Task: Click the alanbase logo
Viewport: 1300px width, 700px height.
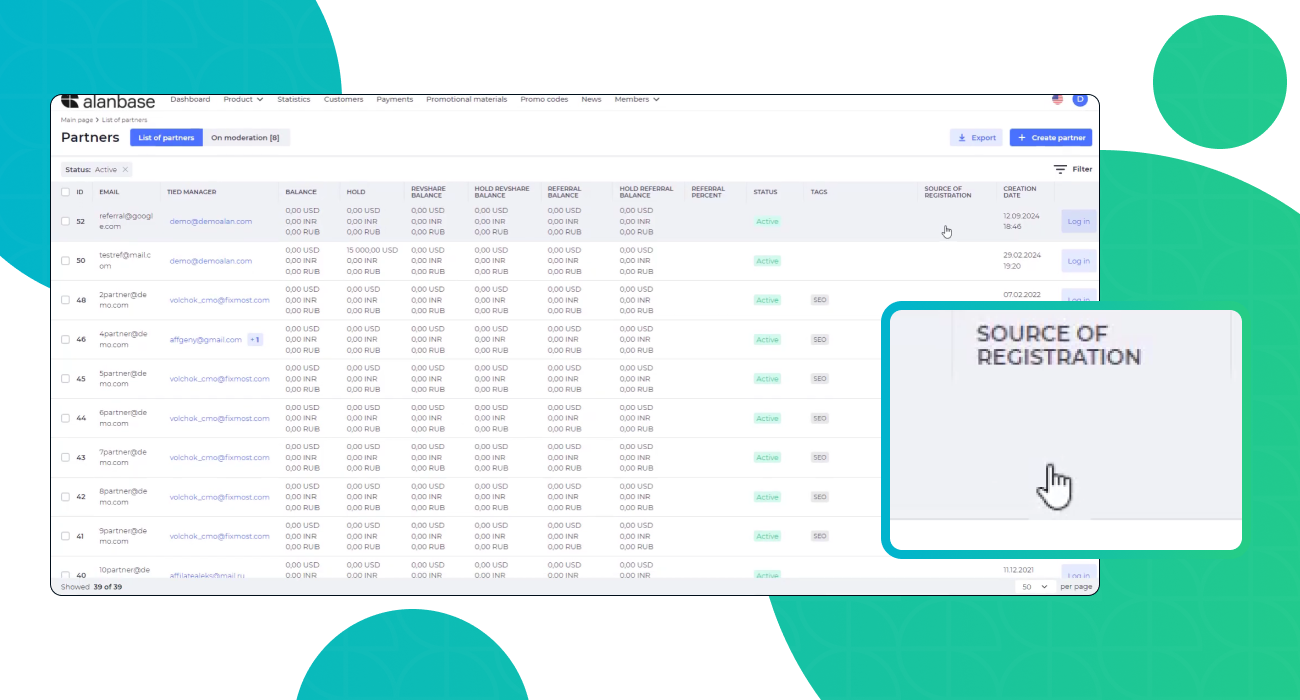Action: coord(109,101)
